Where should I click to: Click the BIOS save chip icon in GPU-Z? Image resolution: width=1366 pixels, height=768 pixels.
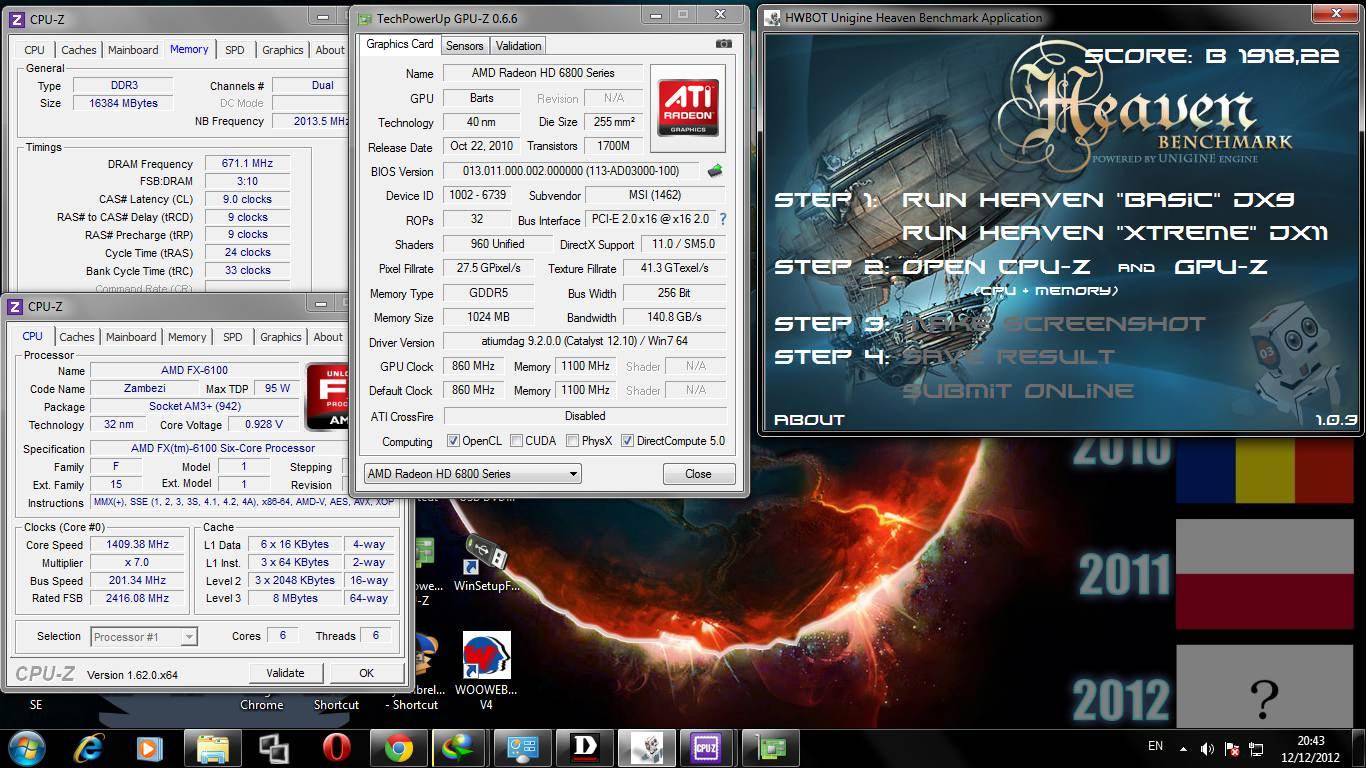pos(715,171)
